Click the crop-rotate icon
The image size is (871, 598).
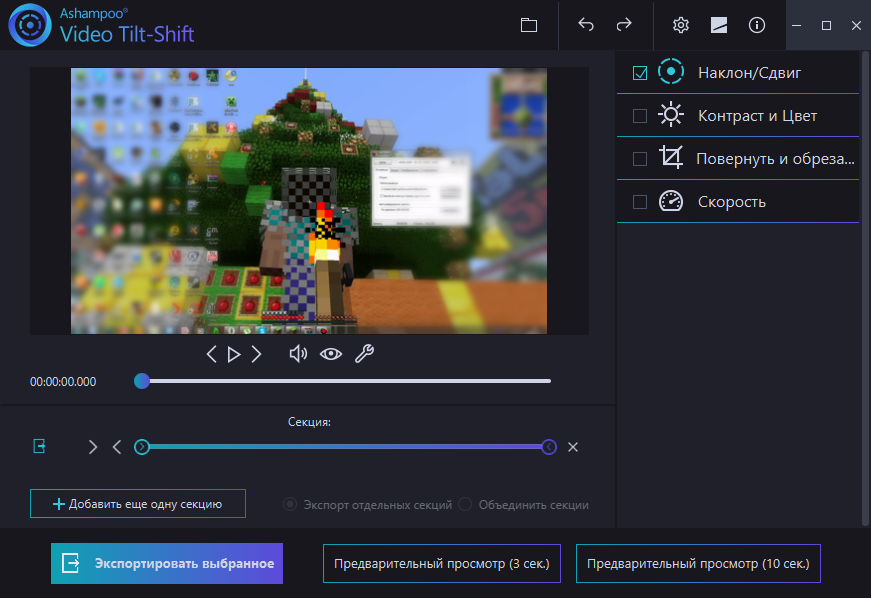point(670,158)
